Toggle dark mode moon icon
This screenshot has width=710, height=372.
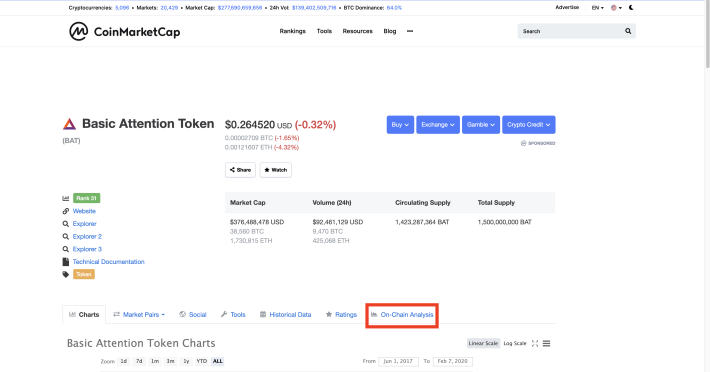click(x=631, y=8)
